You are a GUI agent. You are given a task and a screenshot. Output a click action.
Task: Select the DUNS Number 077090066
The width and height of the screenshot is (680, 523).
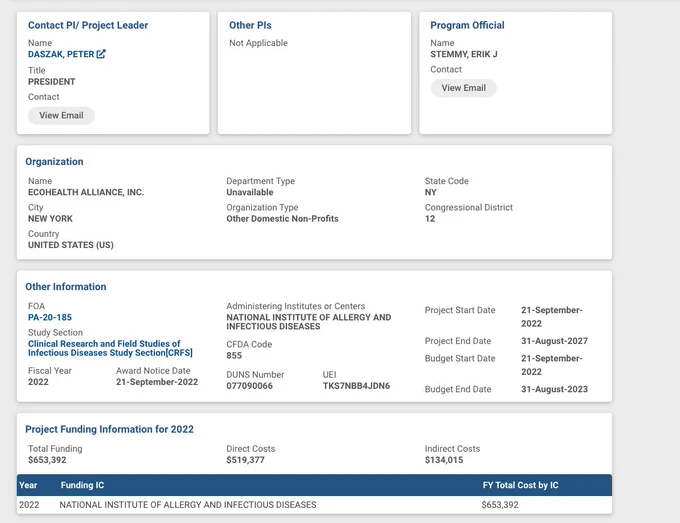tap(249, 386)
